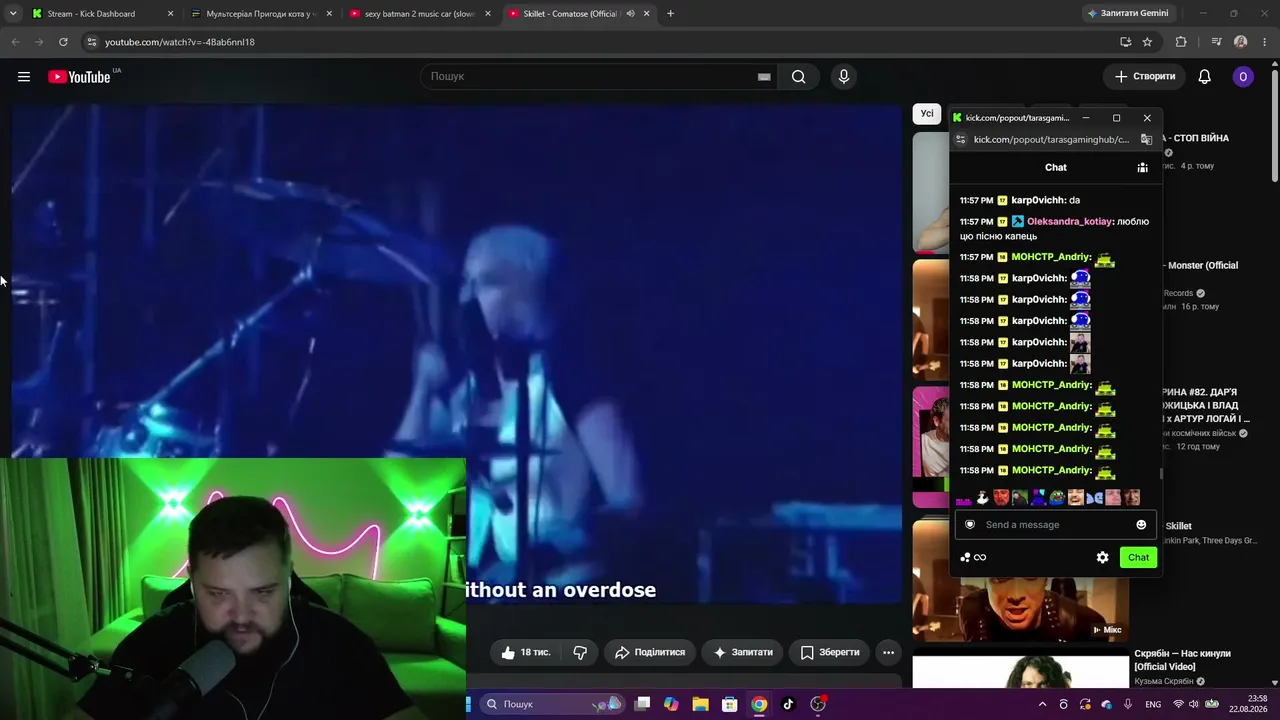Viewport: 1280px width, 720px height.
Task: Open a new browser tab
Action: 670,14
